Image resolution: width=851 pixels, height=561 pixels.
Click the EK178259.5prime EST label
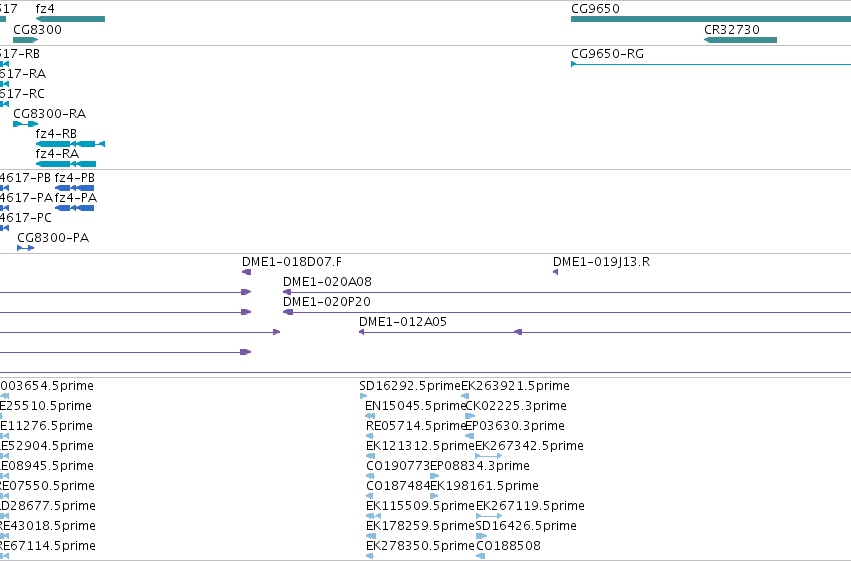pyautogui.click(x=421, y=526)
